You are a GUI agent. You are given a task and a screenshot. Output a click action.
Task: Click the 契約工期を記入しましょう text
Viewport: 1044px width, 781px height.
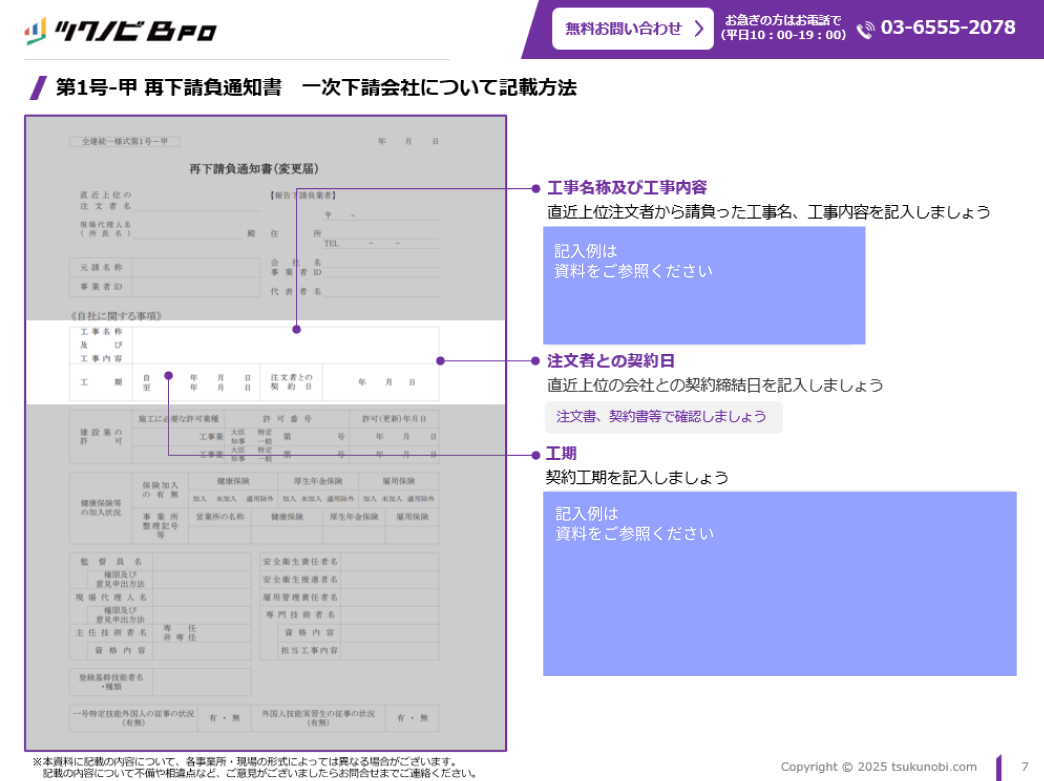(637, 478)
